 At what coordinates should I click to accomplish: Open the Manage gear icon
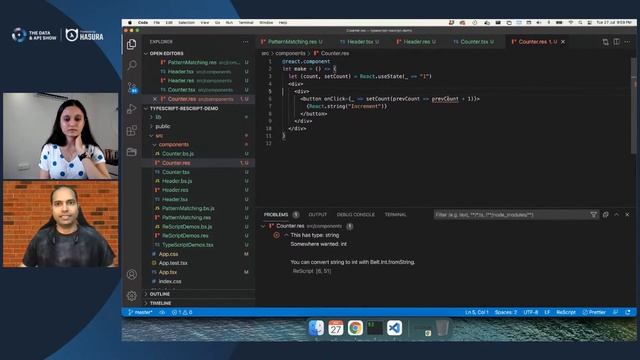click(131, 296)
